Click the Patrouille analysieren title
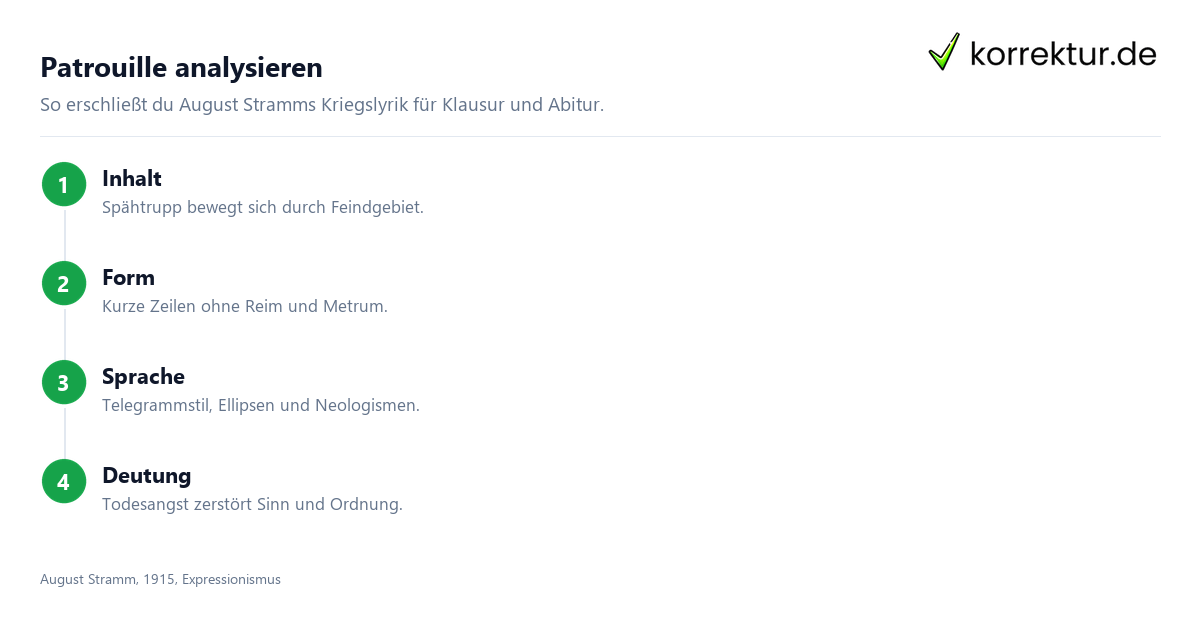 pyautogui.click(x=181, y=68)
